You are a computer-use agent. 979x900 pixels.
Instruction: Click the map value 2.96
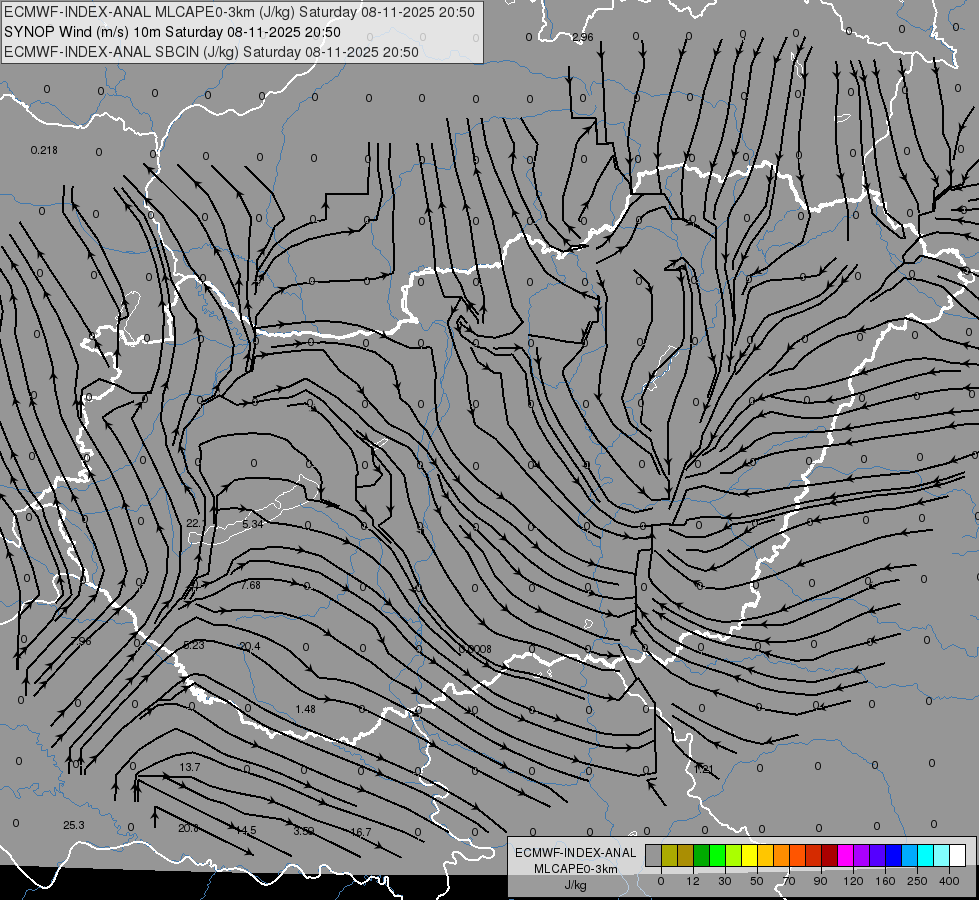[583, 37]
